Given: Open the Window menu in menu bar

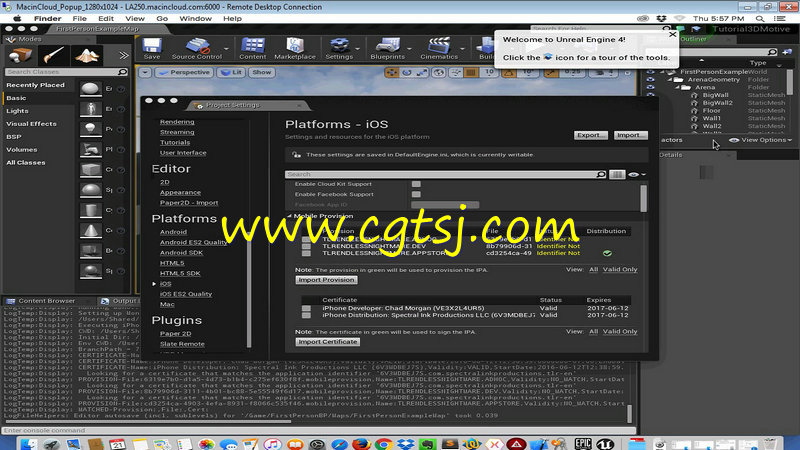Looking at the screenshot, I should (x=195, y=18).
